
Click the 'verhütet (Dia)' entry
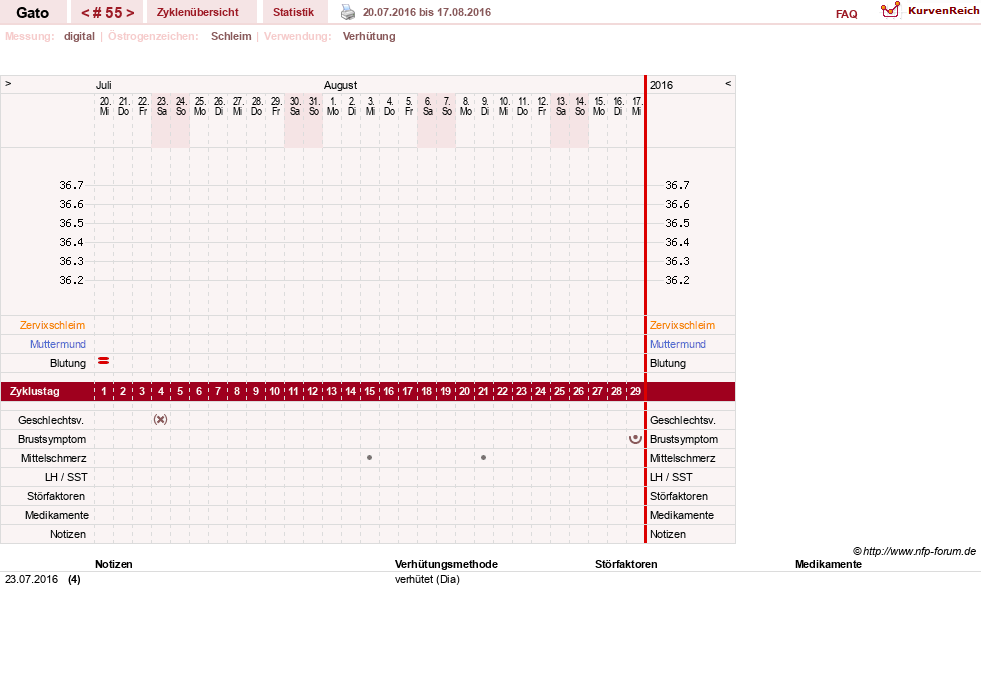[427, 579]
